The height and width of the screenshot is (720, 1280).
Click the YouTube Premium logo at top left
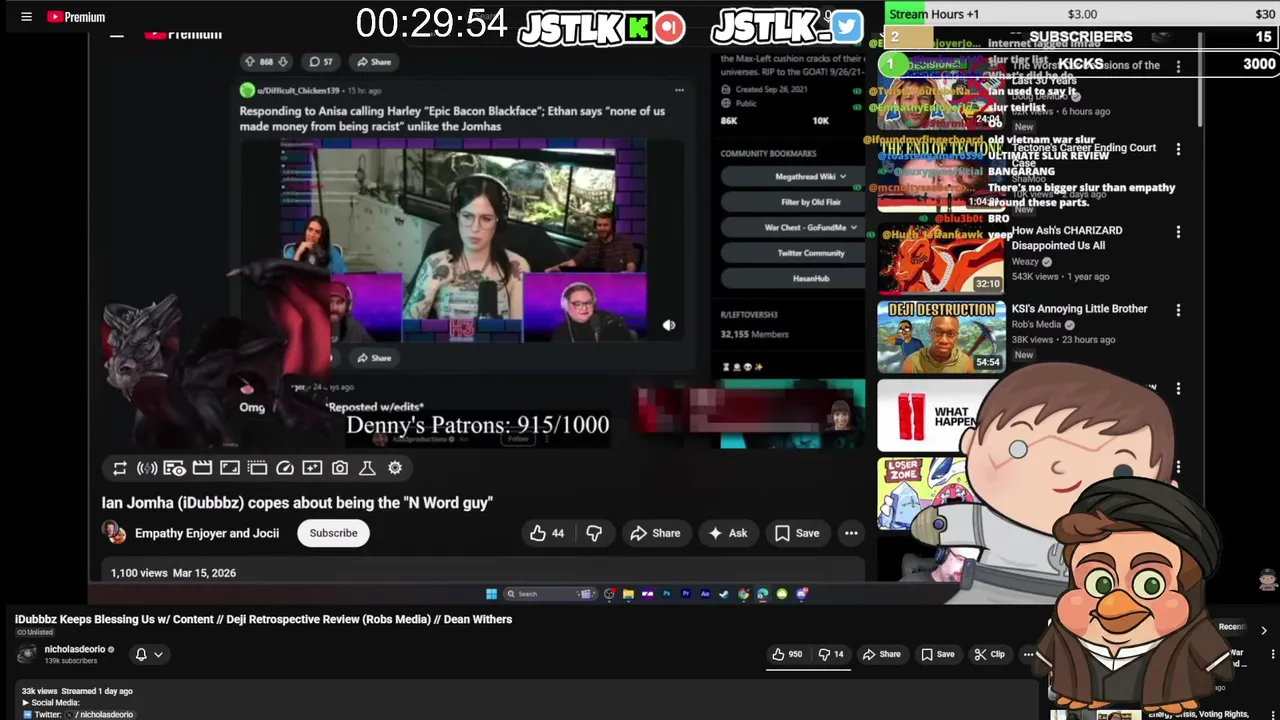76,16
